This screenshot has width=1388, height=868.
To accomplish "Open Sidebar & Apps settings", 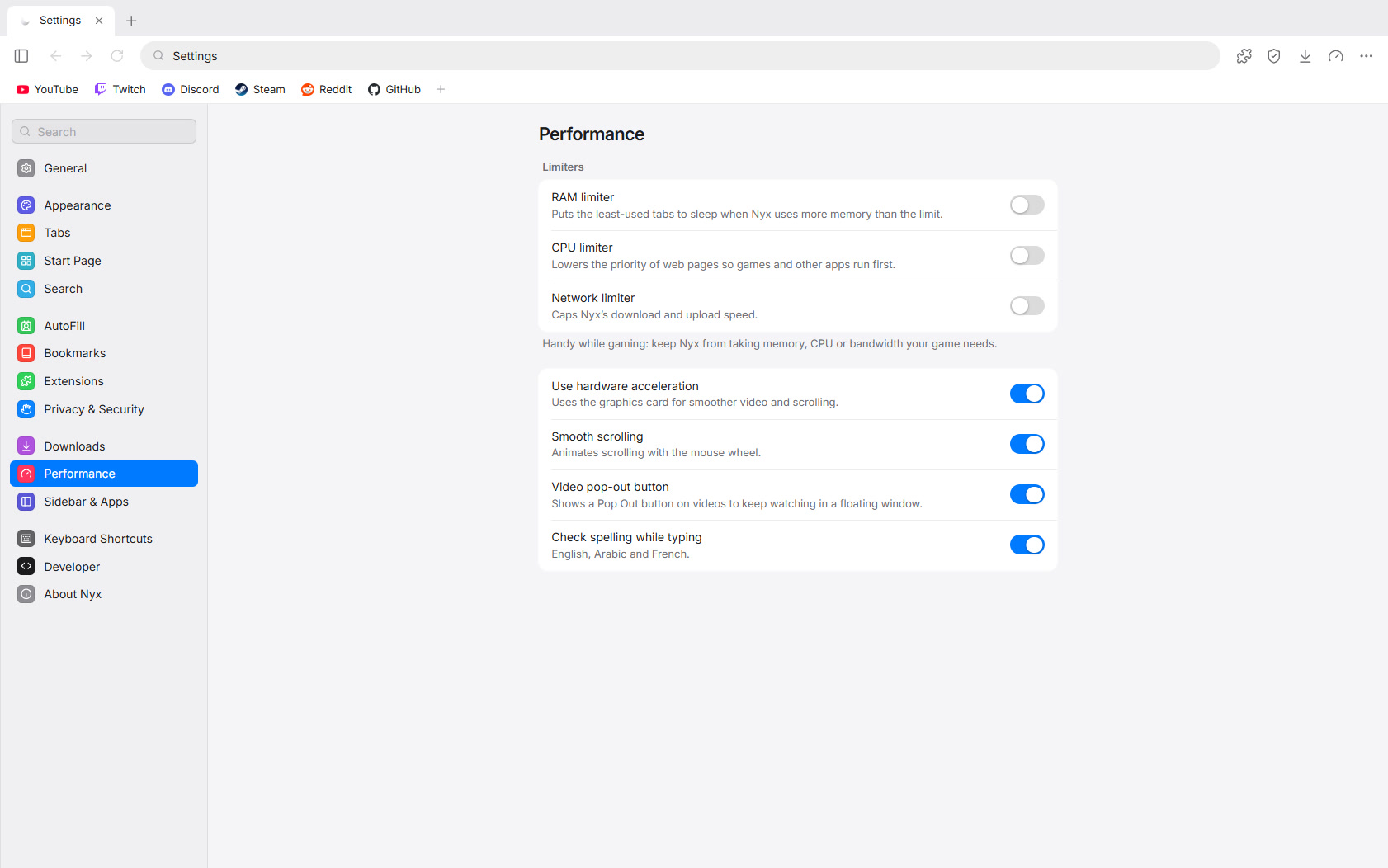I will [x=104, y=502].
